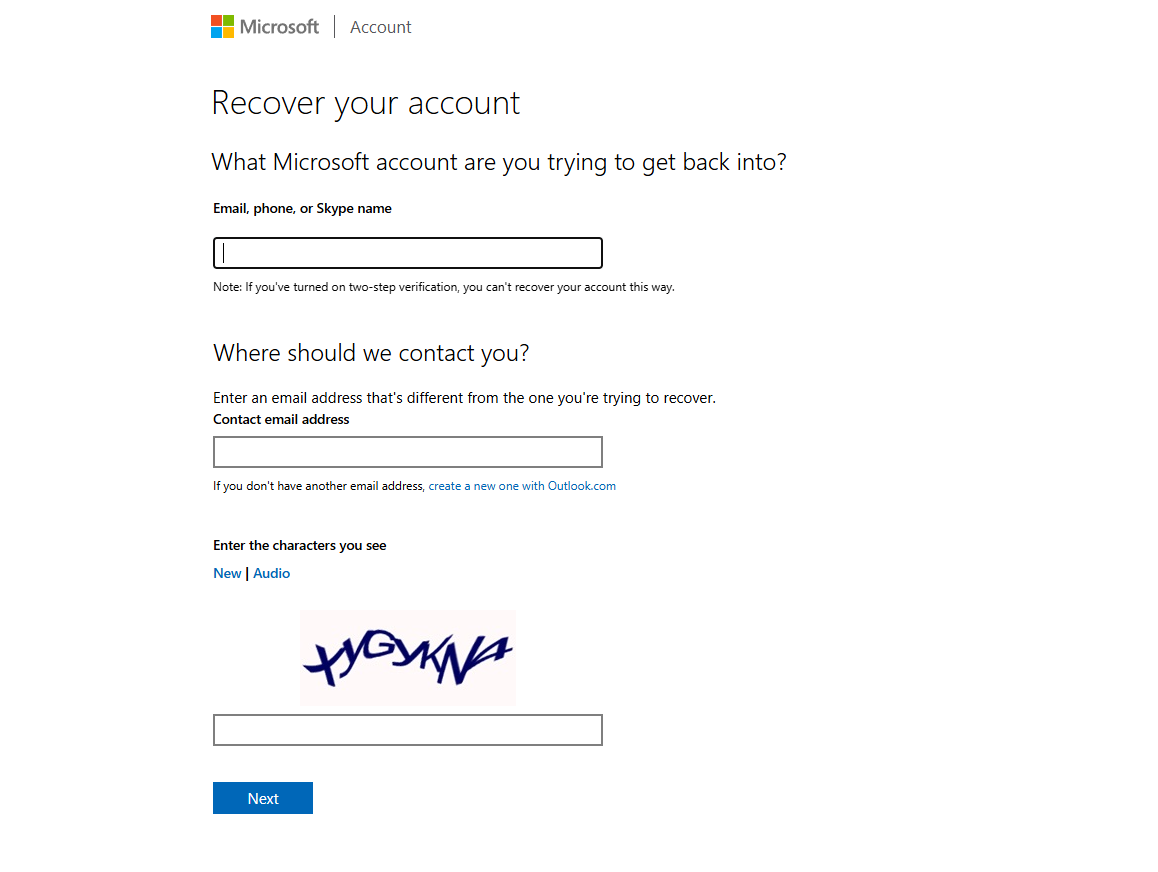
Task: Click the Email, phone, or Skype name label
Action: 302,208
